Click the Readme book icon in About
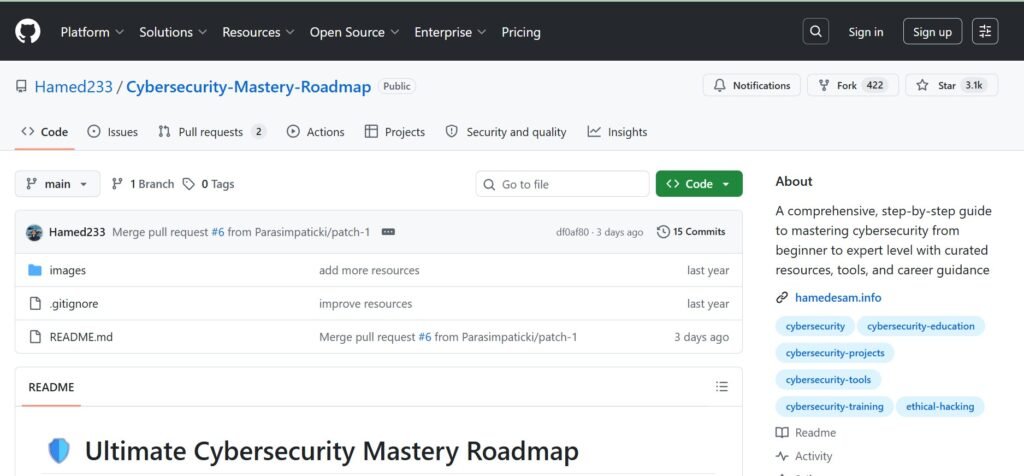1024x476 pixels. 782,432
